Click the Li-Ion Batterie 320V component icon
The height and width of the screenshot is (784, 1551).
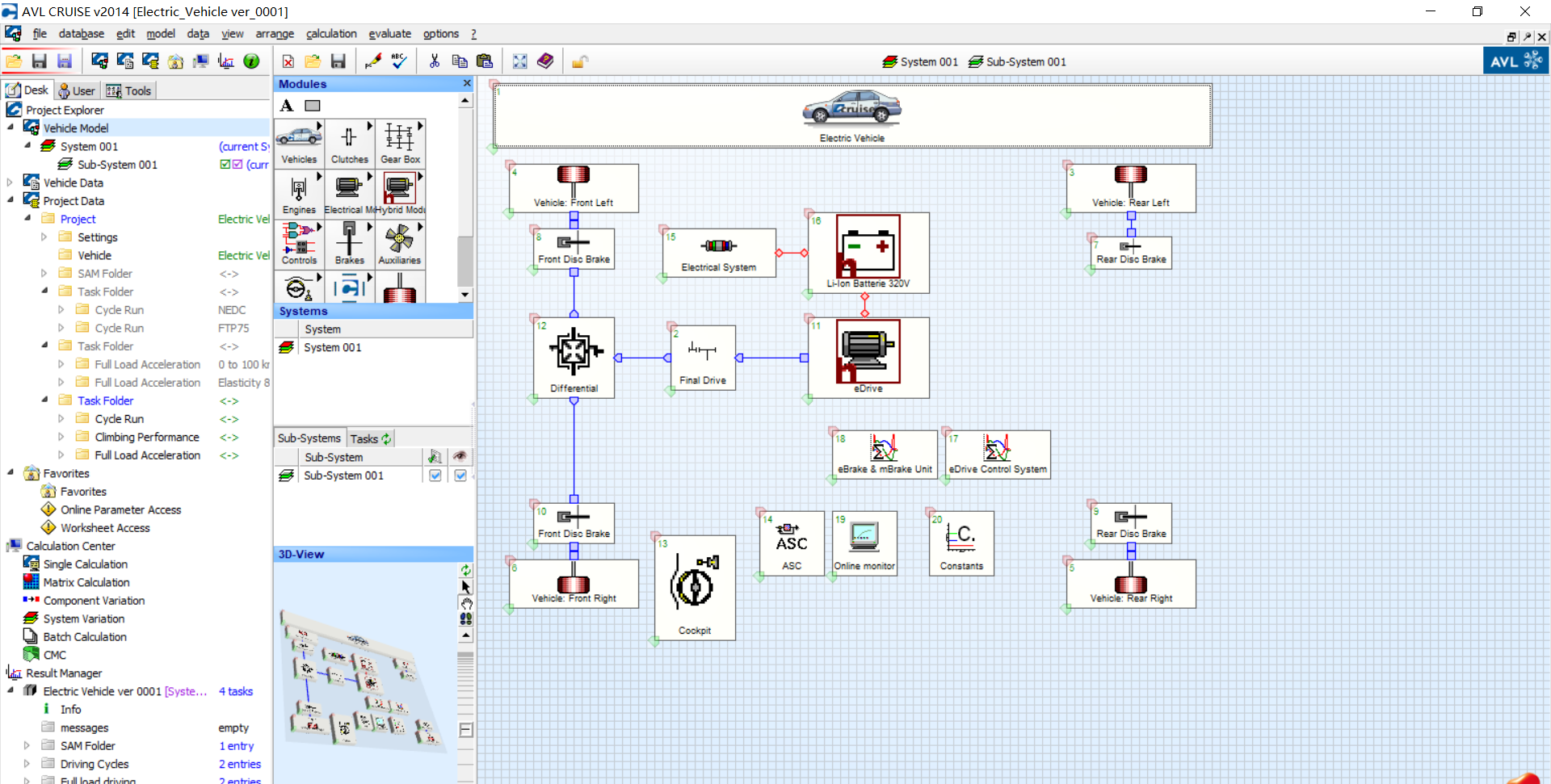click(x=868, y=246)
